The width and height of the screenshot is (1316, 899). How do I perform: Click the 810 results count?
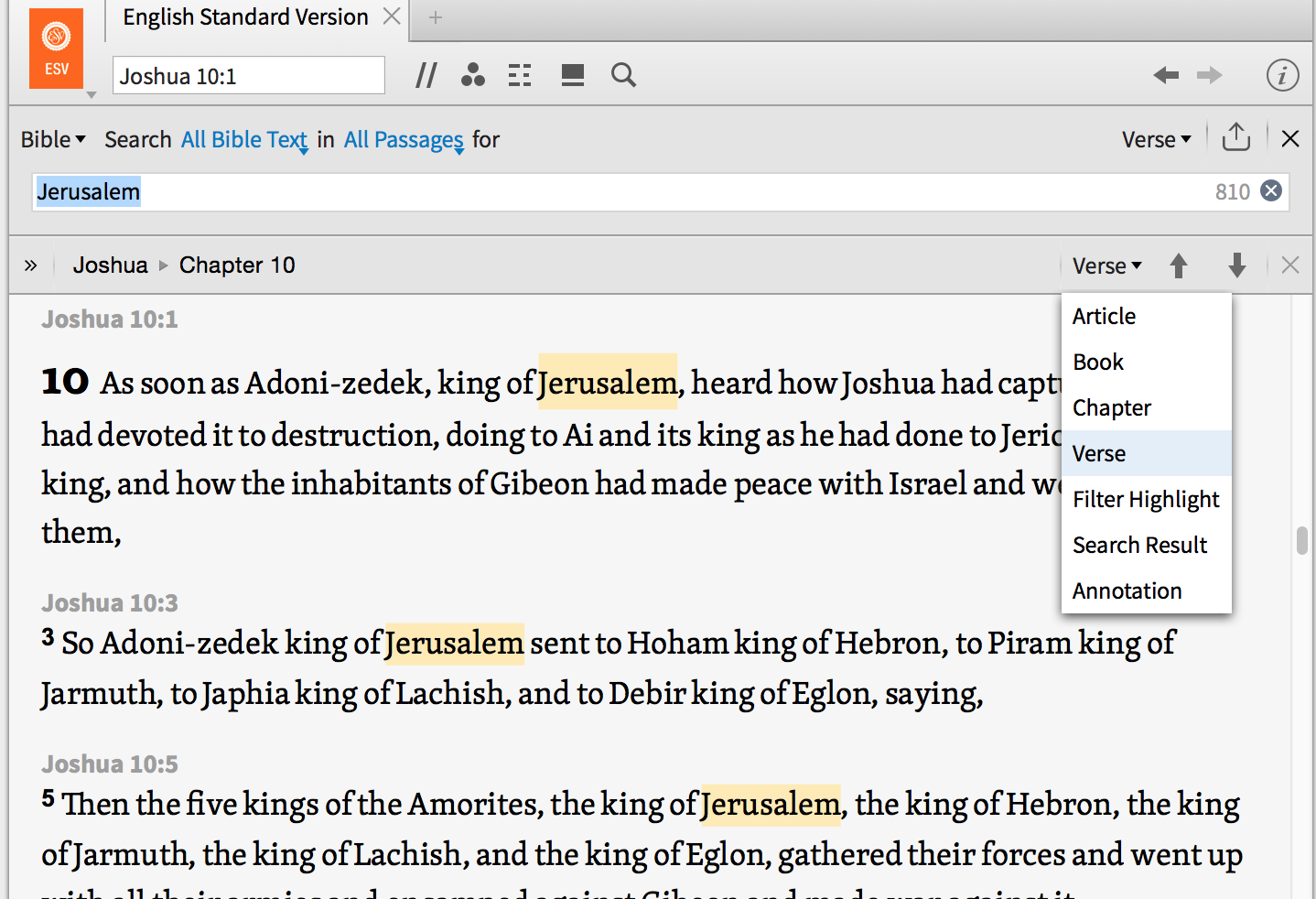coord(1233,191)
